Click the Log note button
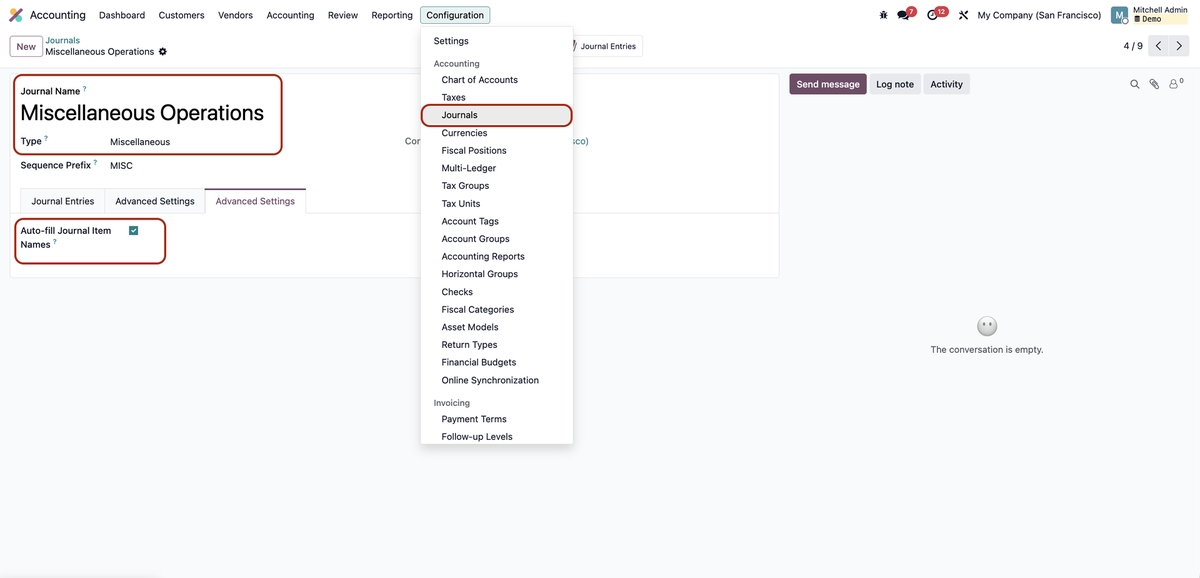The width and height of the screenshot is (1200, 578). coord(894,83)
